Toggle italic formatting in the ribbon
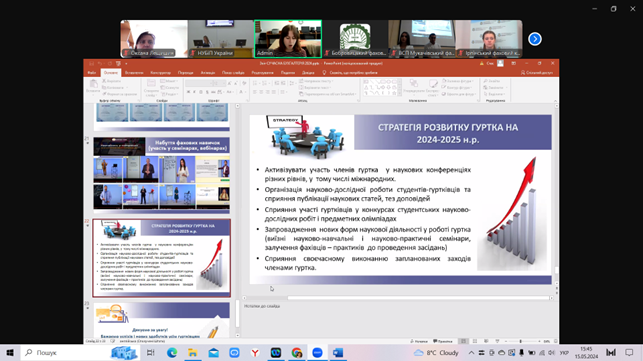 [194, 92]
